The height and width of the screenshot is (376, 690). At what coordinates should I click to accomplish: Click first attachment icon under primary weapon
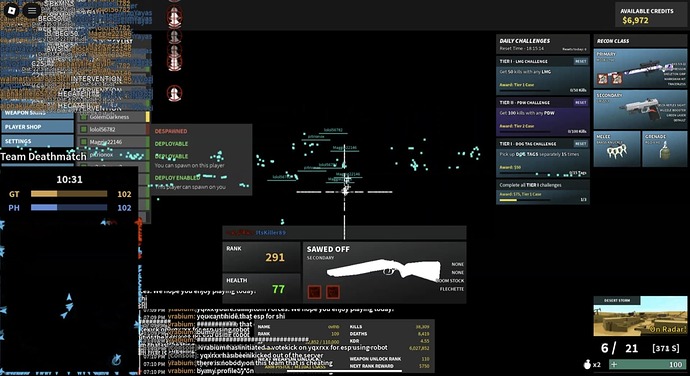pos(603,79)
